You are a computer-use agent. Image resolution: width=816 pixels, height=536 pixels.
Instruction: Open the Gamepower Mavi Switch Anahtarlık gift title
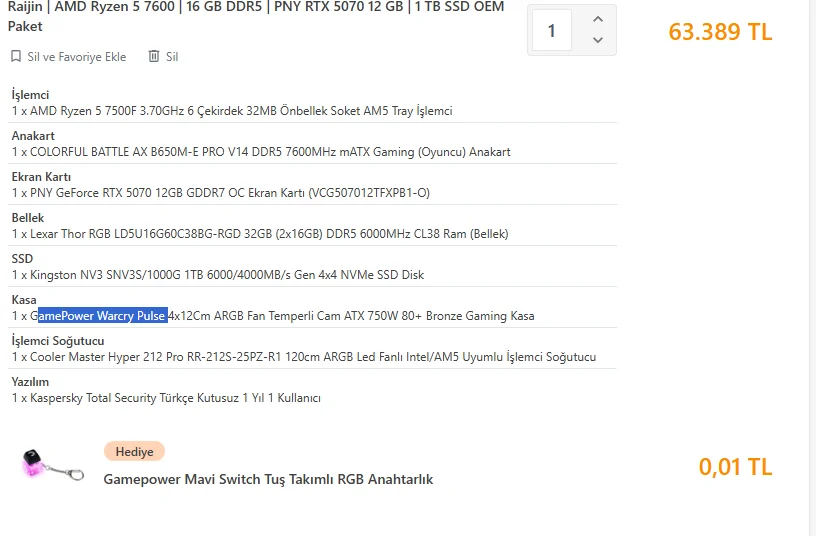268,479
